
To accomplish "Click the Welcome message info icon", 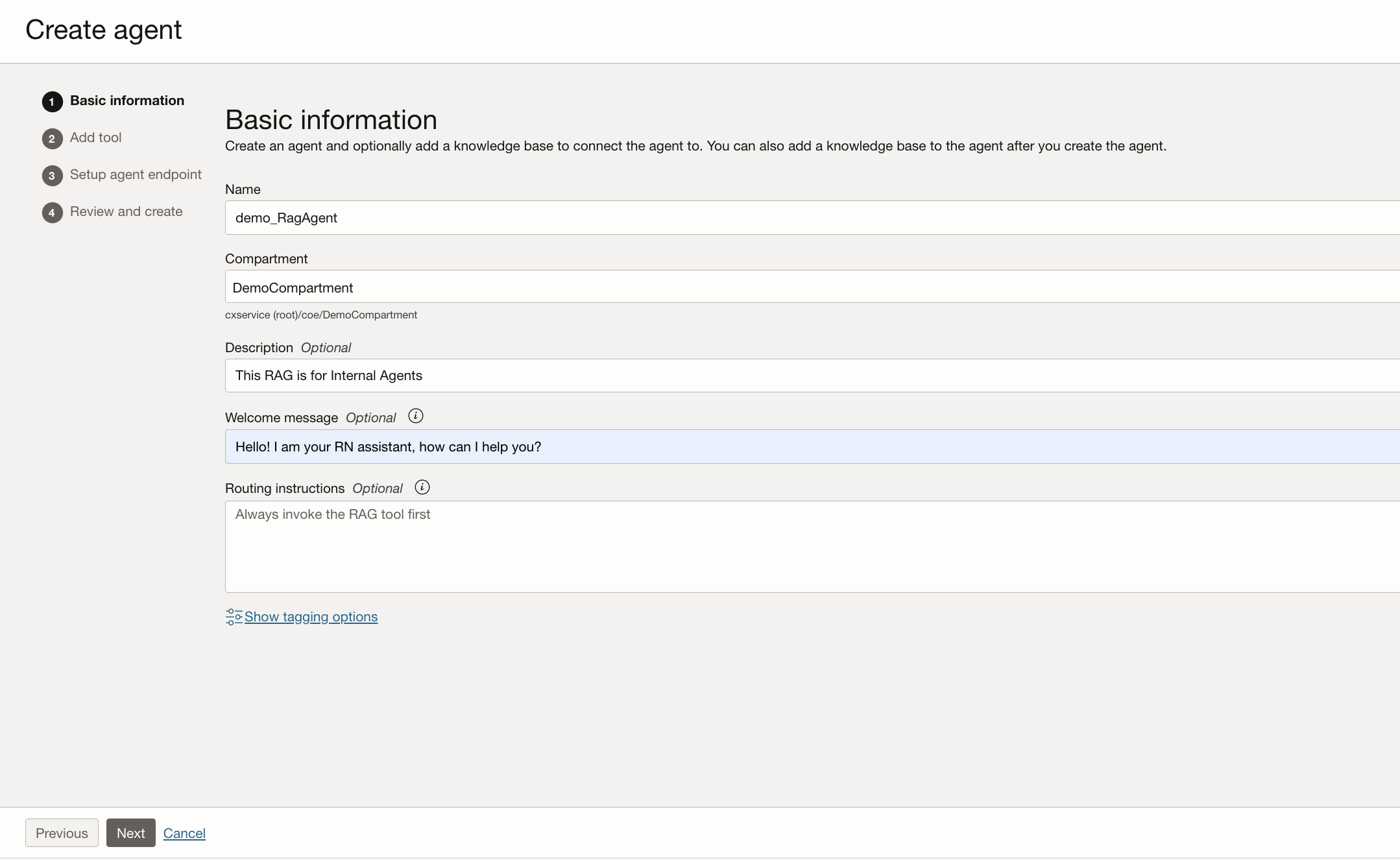I will (x=416, y=416).
